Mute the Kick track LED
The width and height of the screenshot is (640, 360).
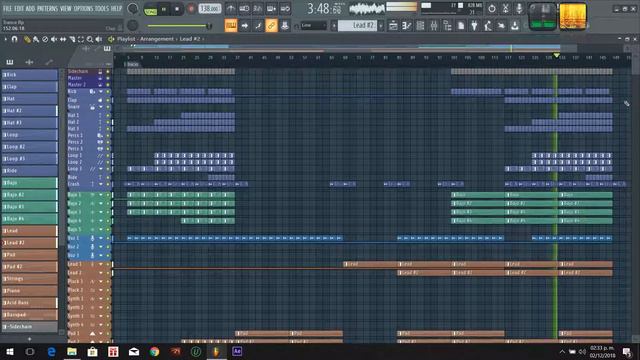(108, 92)
